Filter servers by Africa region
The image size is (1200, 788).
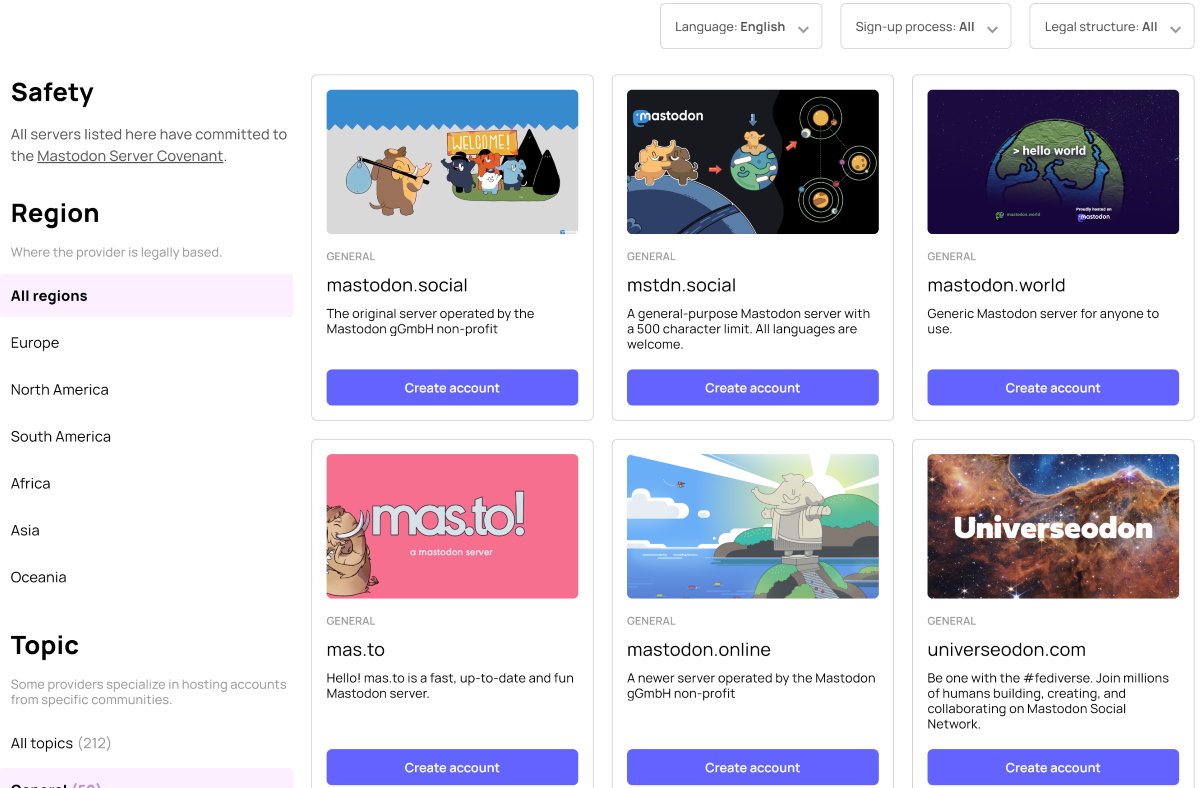pos(146,484)
